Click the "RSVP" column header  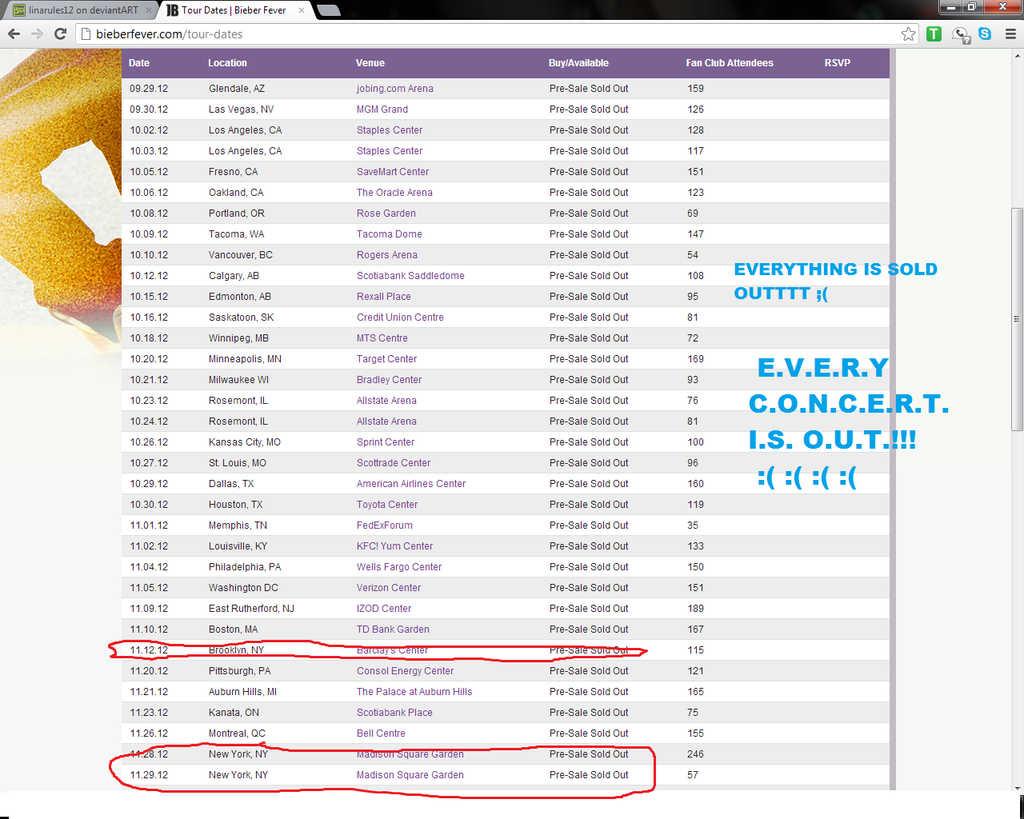click(837, 63)
